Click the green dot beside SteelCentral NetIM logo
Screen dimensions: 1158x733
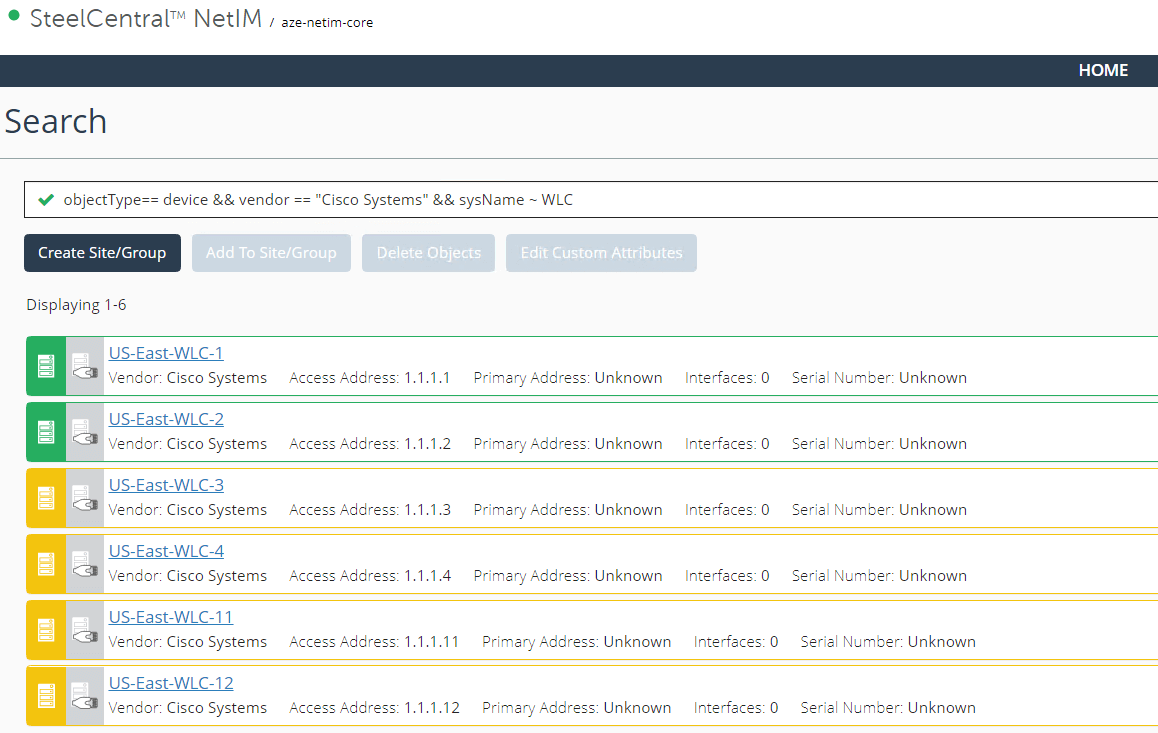coord(11,16)
